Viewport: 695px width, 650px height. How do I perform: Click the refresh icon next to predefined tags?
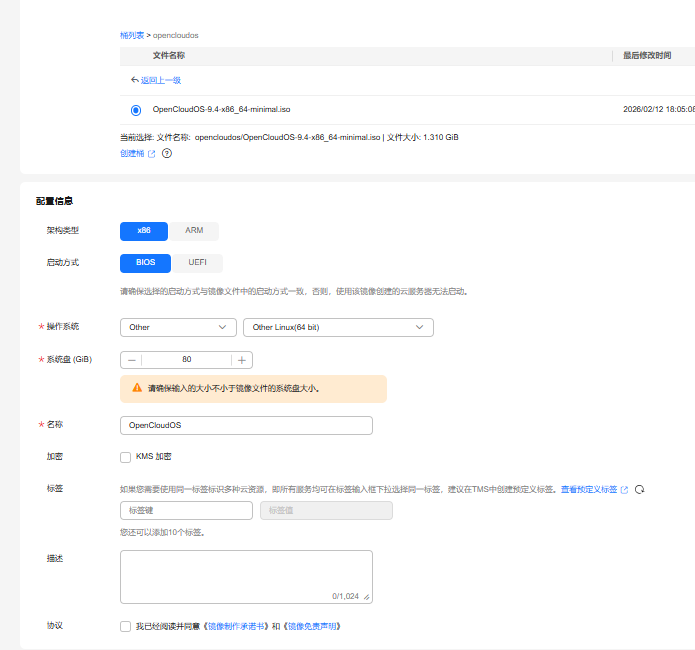[x=640, y=489]
